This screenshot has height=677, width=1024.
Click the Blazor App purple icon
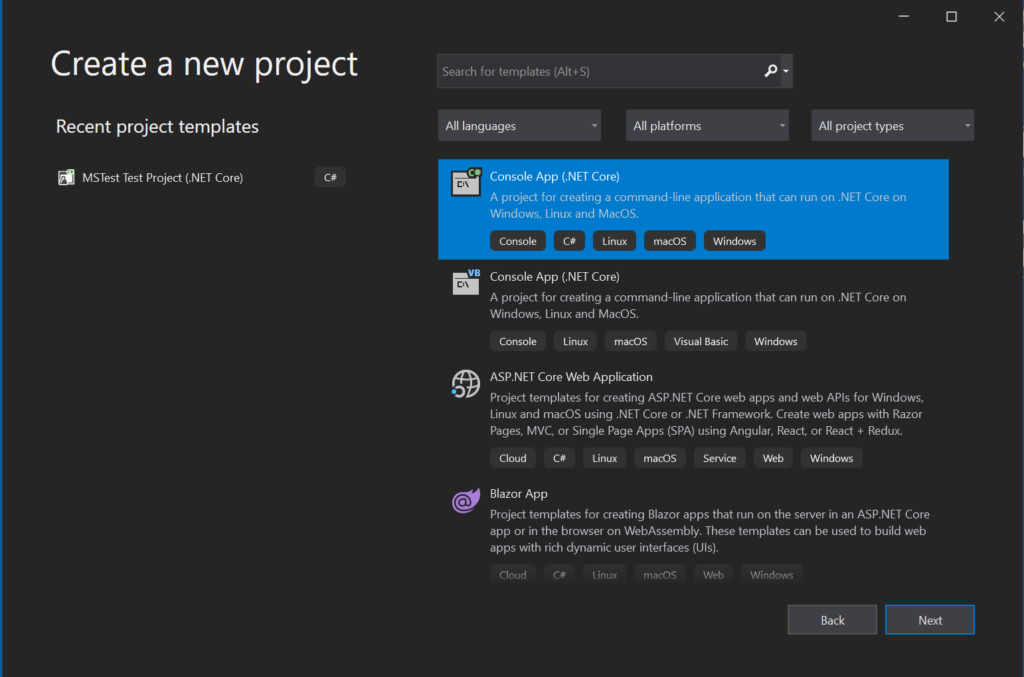click(466, 501)
